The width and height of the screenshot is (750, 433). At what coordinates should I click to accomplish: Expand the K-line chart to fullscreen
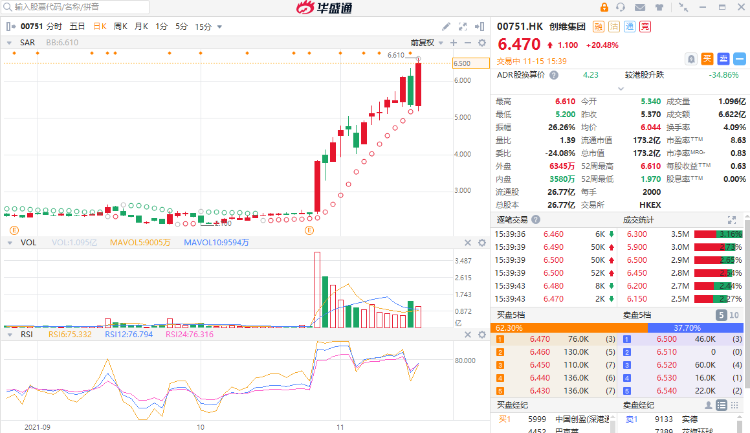(463, 26)
